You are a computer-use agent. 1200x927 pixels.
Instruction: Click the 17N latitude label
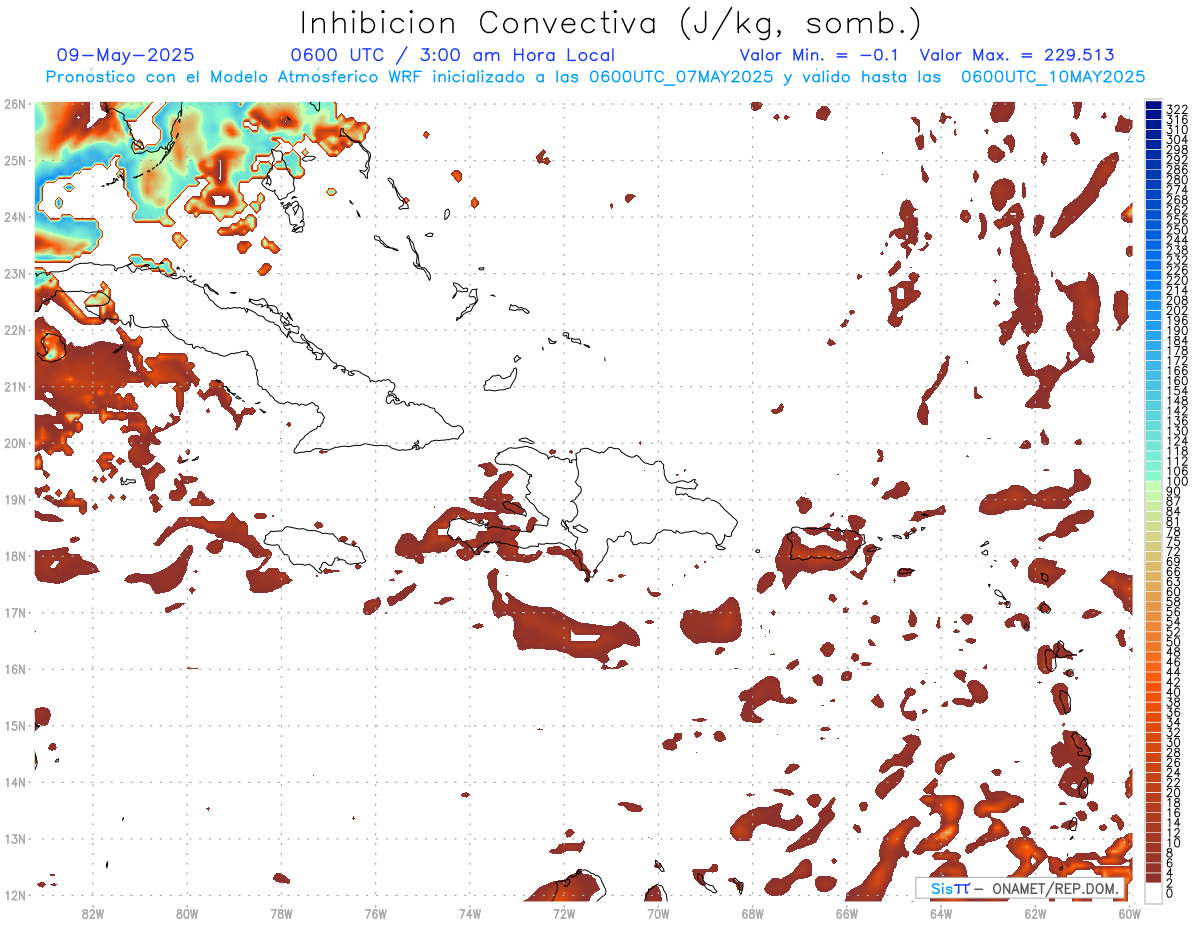pos(15,612)
